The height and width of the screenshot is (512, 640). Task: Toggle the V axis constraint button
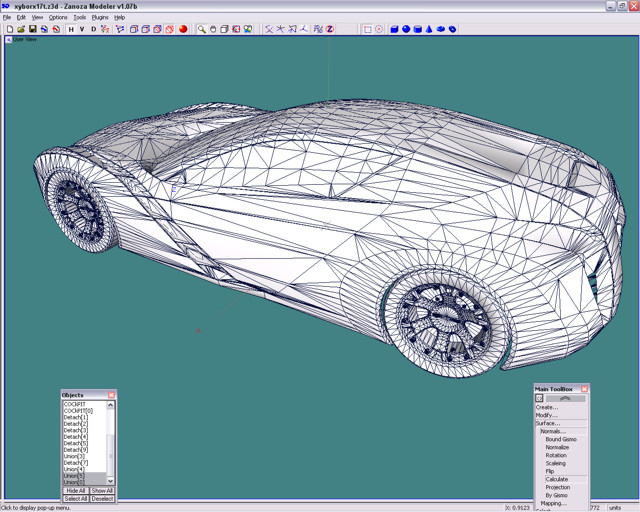tap(82, 29)
